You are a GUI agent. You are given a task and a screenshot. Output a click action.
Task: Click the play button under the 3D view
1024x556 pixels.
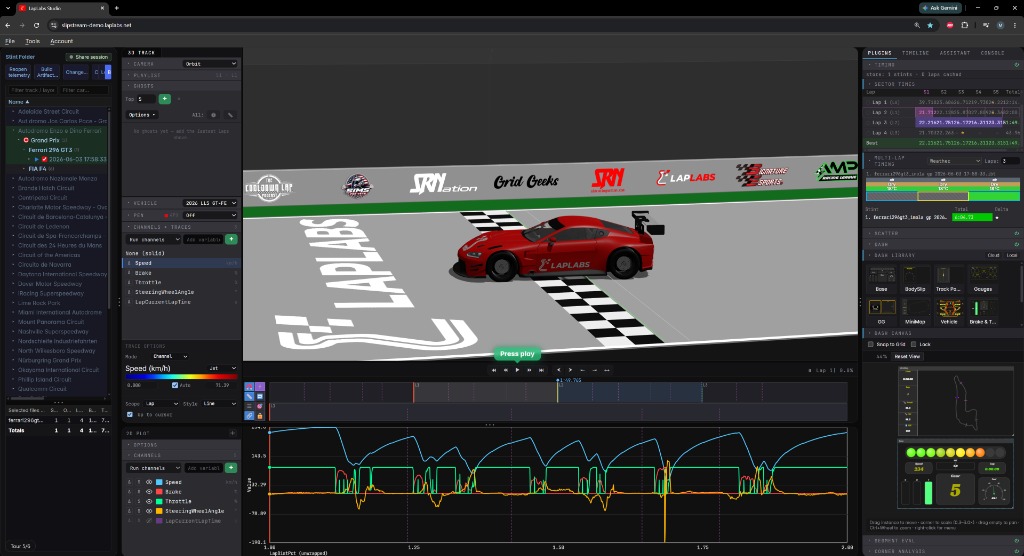517,370
